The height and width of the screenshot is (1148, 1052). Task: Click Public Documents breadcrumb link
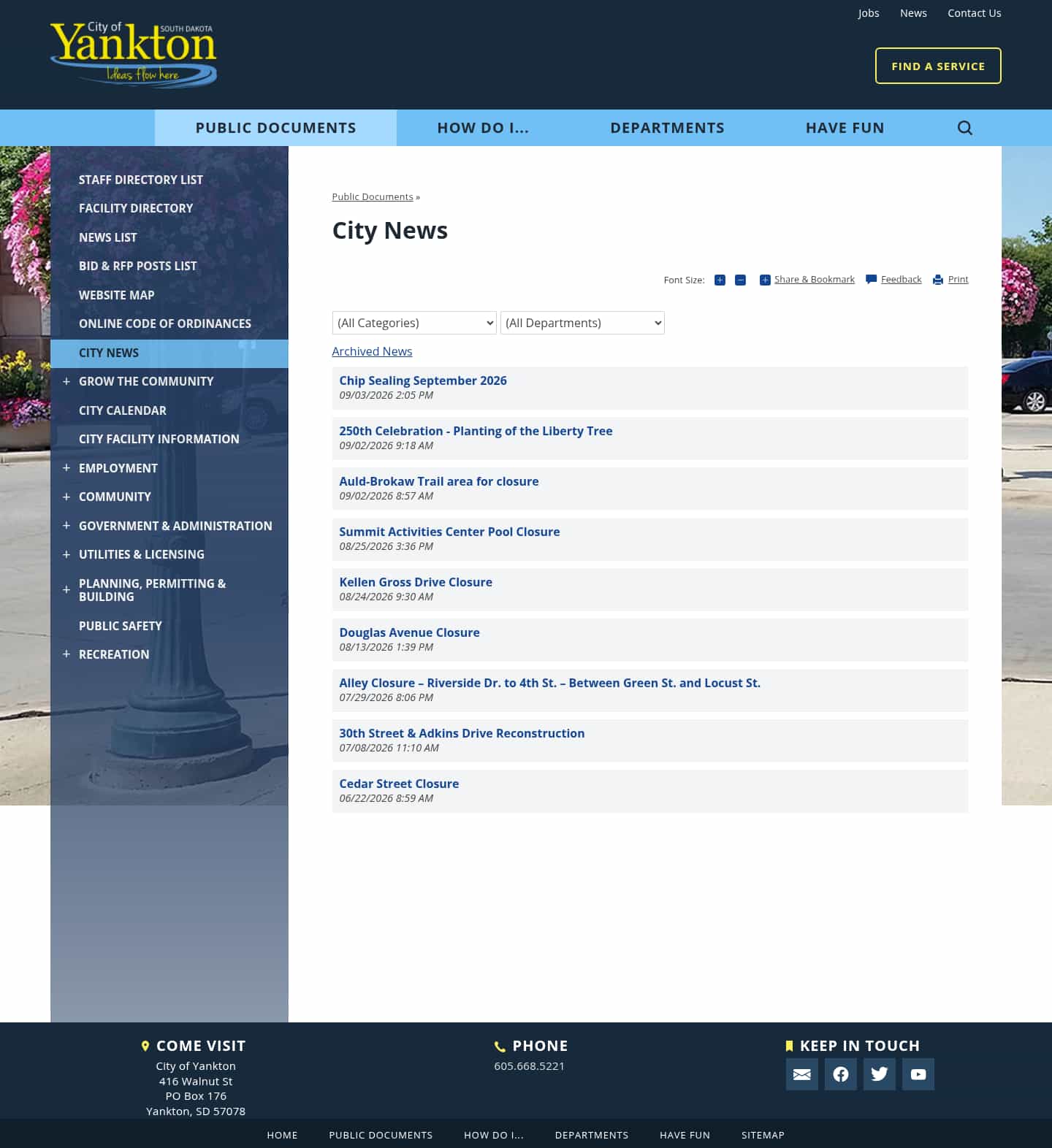[x=373, y=197]
